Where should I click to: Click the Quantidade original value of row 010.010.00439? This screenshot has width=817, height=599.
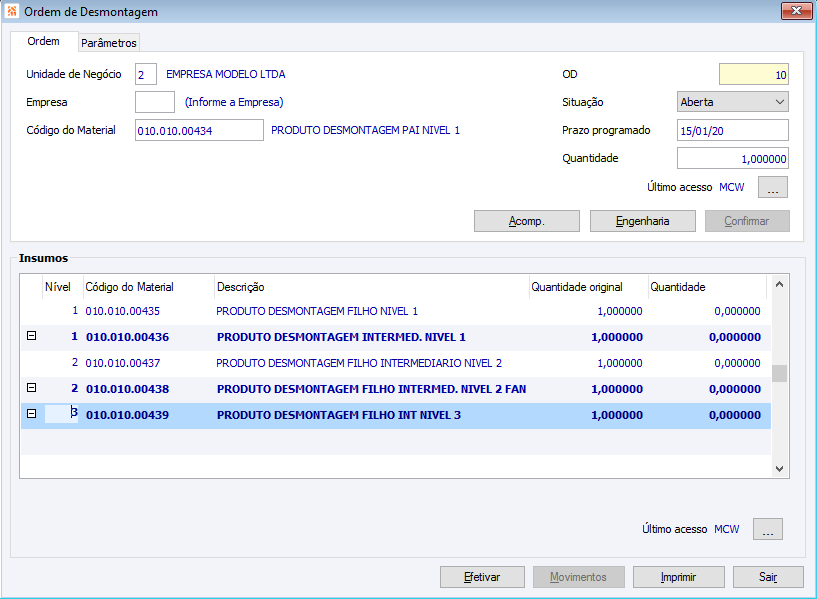617,416
